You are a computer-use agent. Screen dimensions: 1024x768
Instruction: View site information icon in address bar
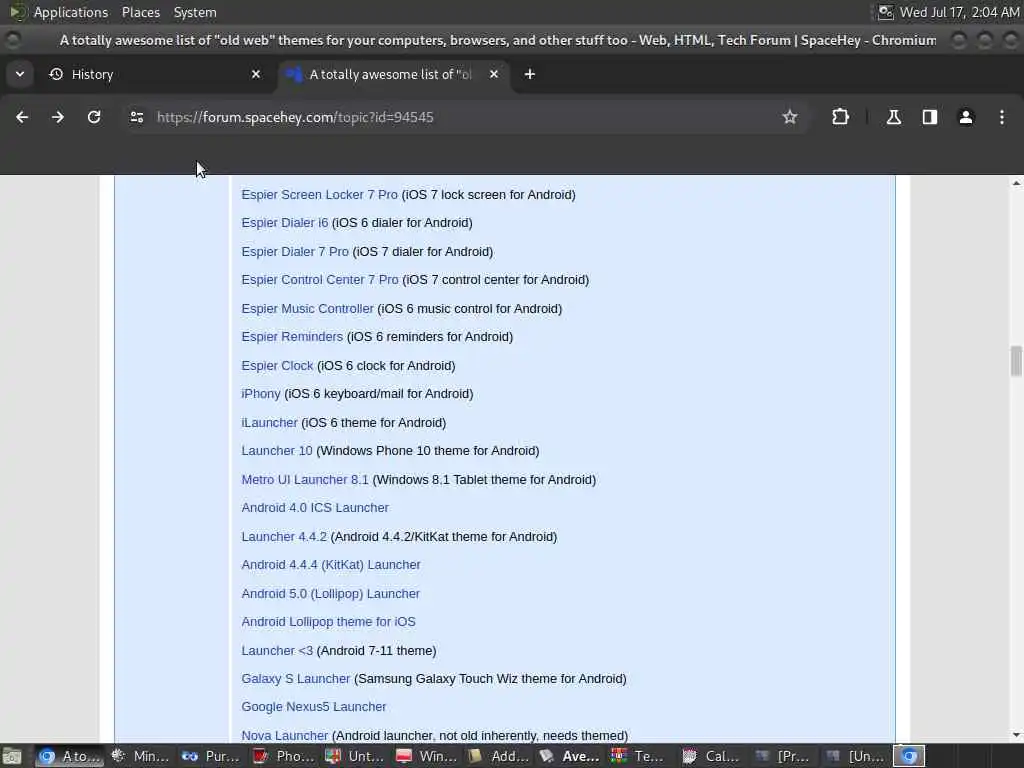click(x=136, y=117)
